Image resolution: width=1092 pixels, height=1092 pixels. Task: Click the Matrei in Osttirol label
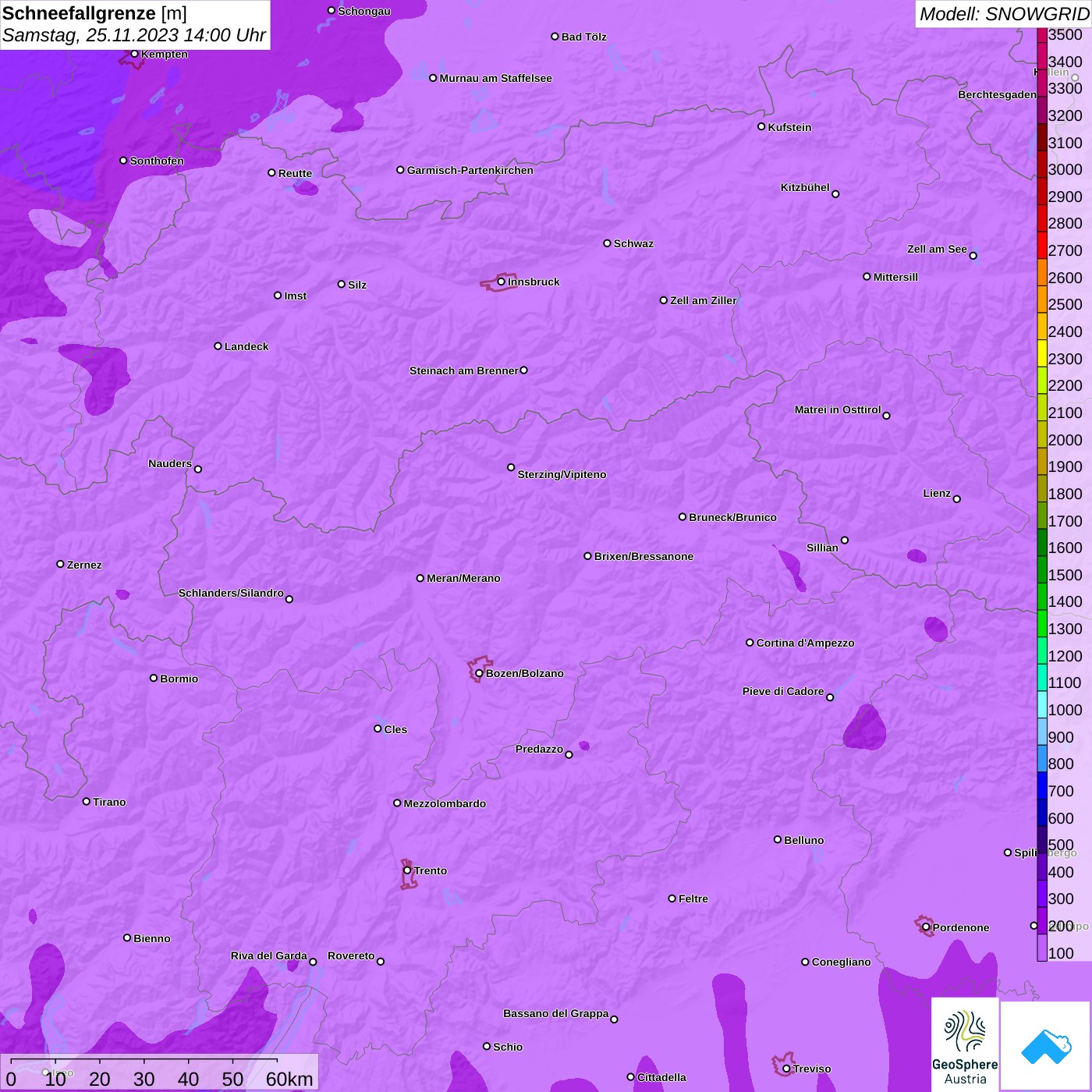click(838, 409)
